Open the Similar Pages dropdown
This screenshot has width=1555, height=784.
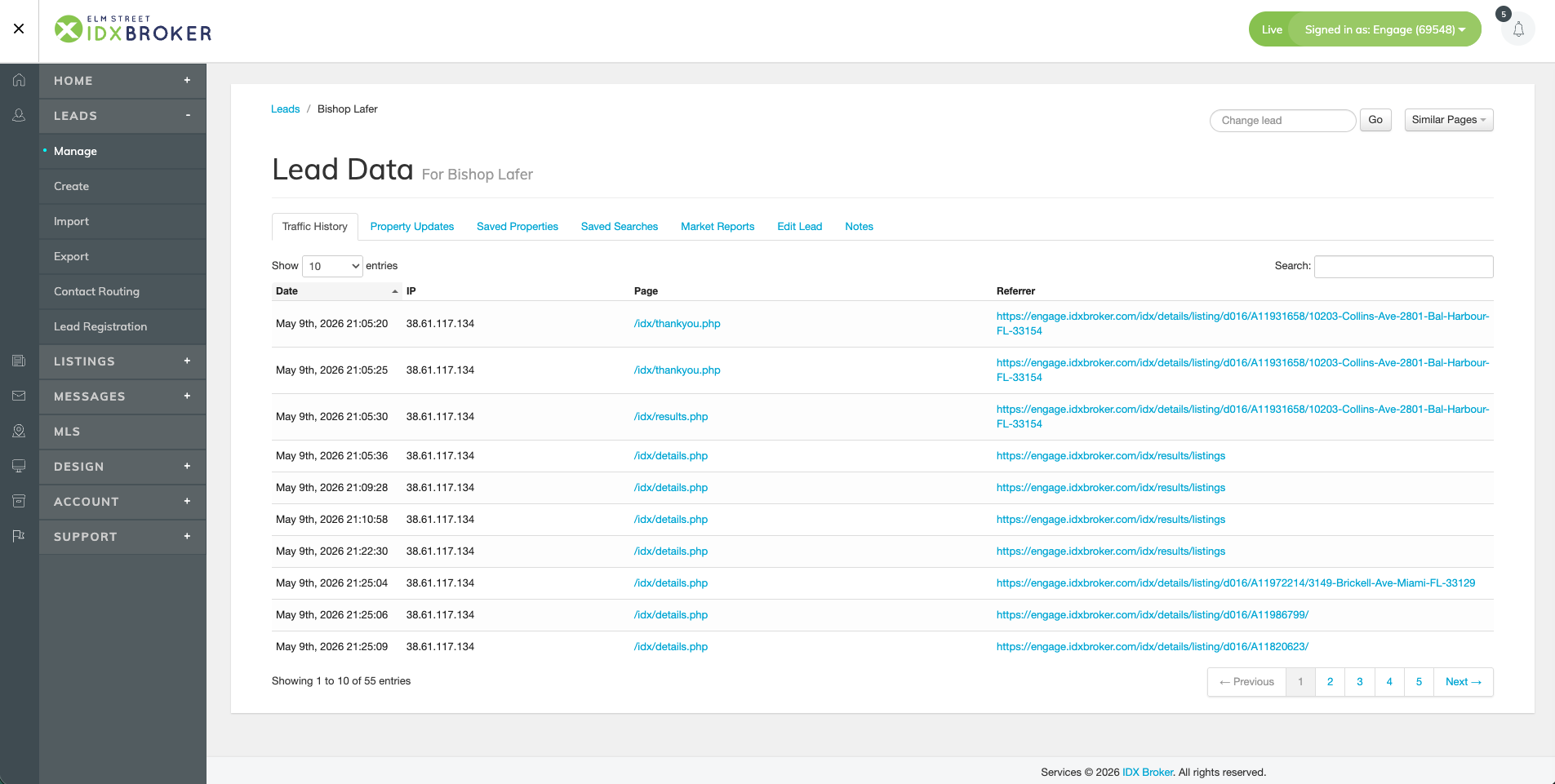1449,120
